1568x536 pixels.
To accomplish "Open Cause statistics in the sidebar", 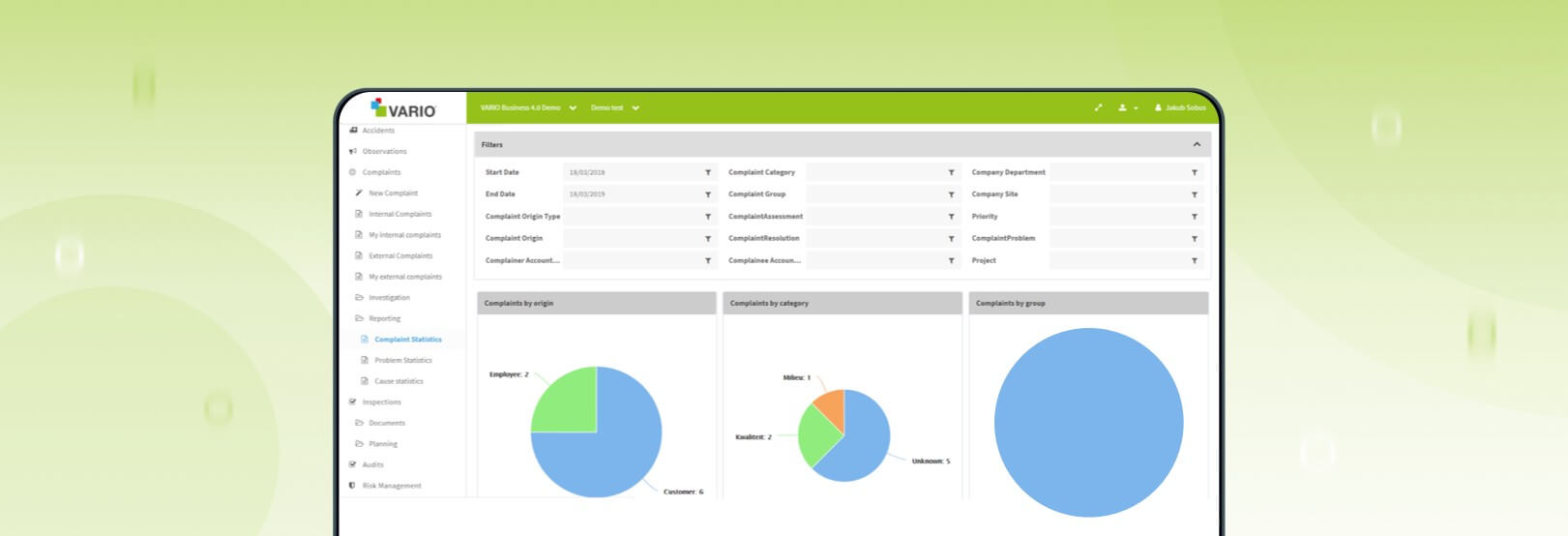I will pos(399,381).
